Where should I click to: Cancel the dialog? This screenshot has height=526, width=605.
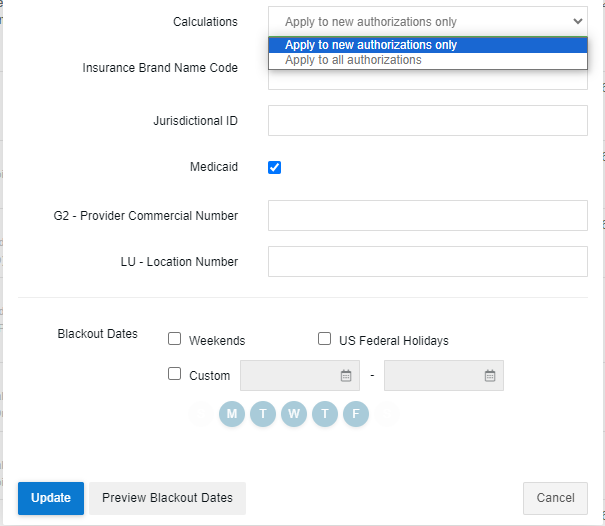[x=555, y=498]
